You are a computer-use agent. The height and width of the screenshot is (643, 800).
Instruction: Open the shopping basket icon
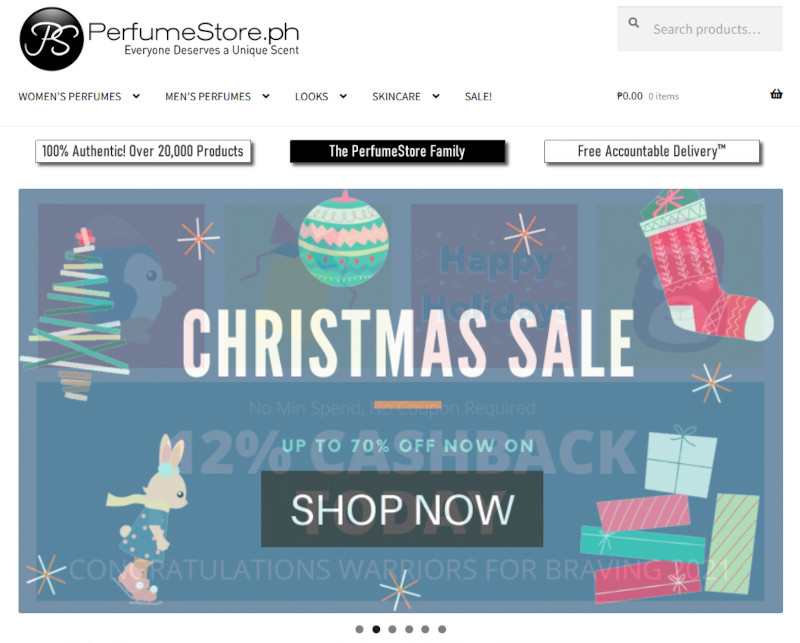coord(776,94)
